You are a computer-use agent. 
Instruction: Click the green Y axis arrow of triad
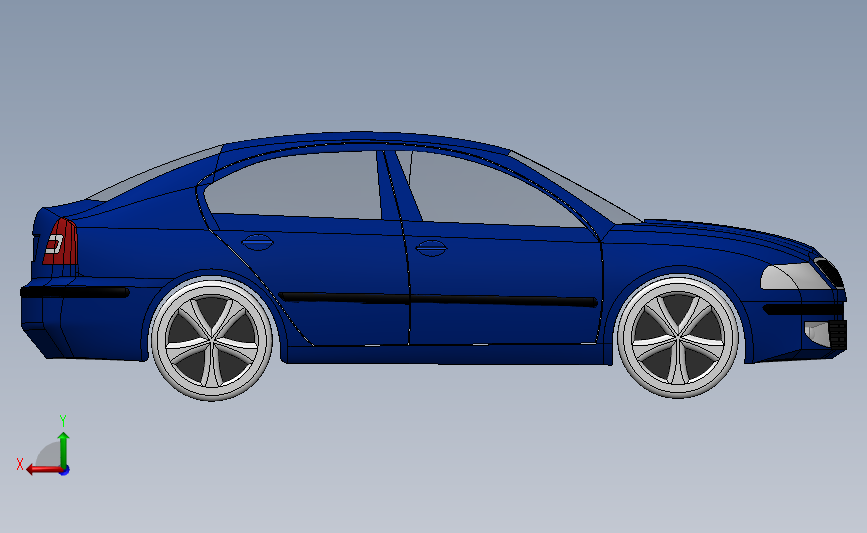coord(63,450)
